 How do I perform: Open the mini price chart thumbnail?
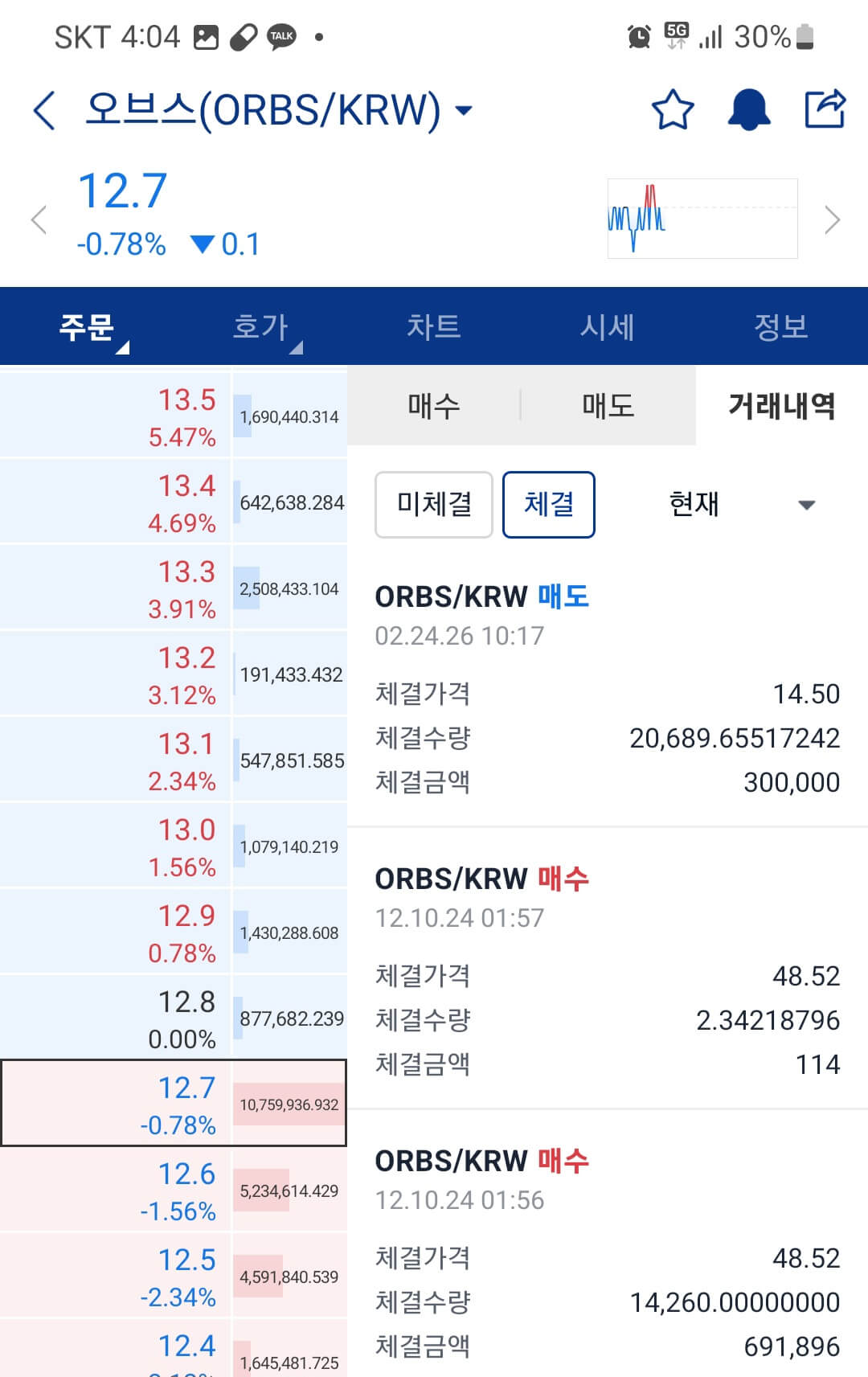pos(702,219)
